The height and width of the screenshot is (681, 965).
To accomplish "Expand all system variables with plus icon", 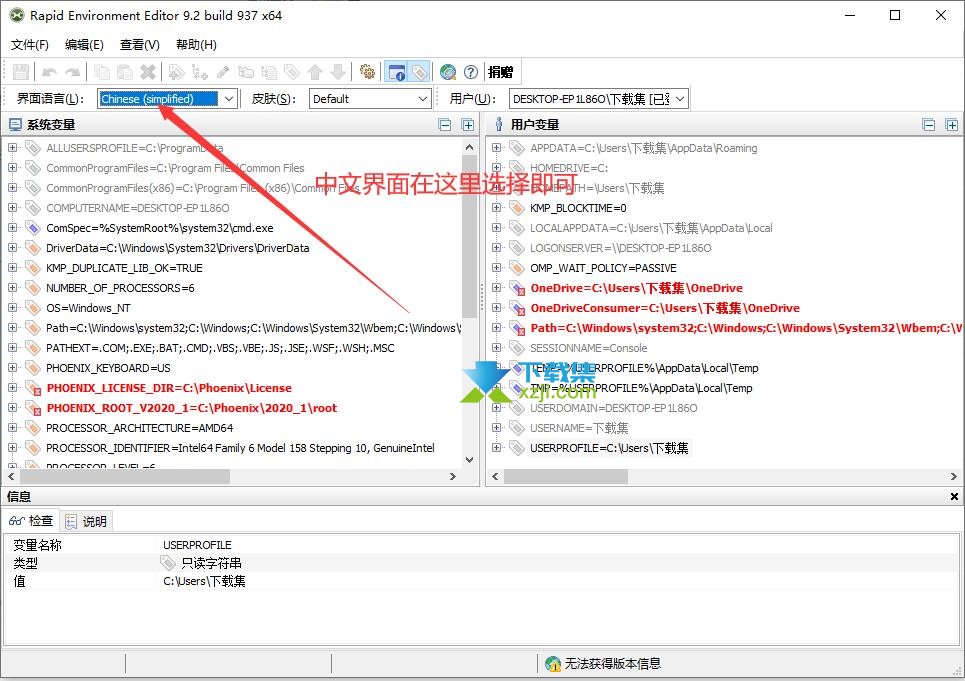I will point(468,125).
